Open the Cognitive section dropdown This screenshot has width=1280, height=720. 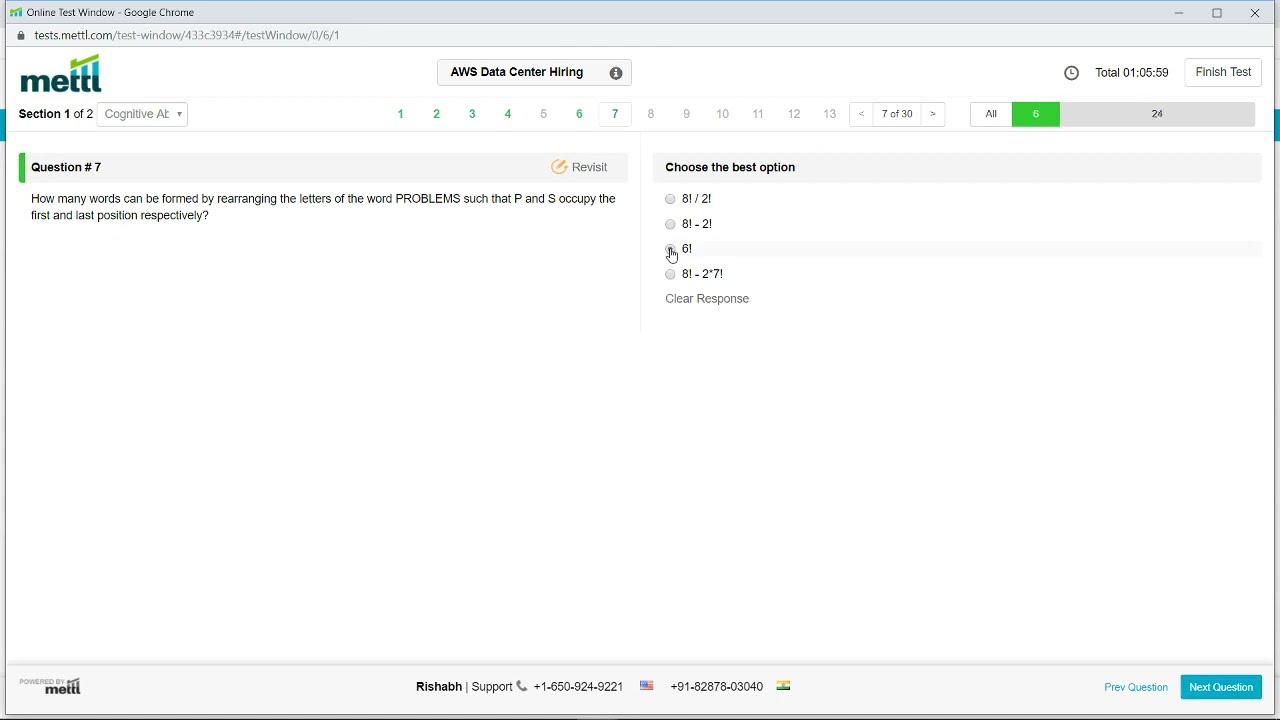(143, 114)
